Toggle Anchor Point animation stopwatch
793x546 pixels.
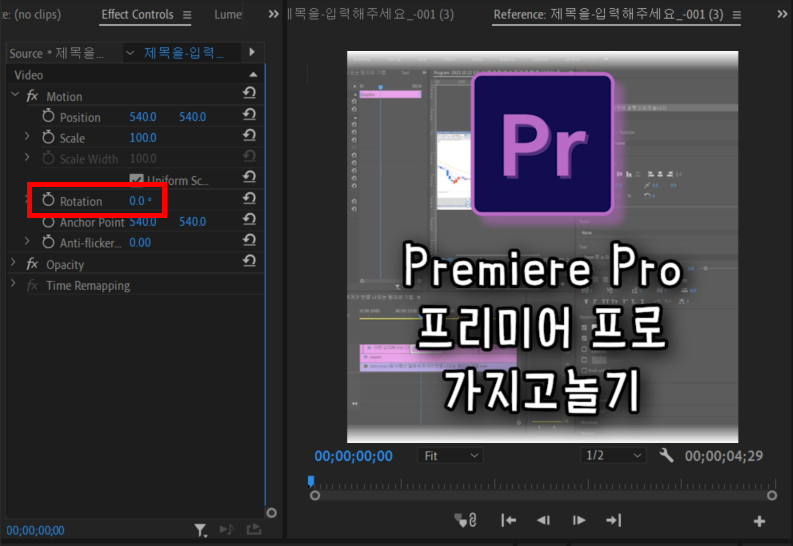tap(48, 222)
